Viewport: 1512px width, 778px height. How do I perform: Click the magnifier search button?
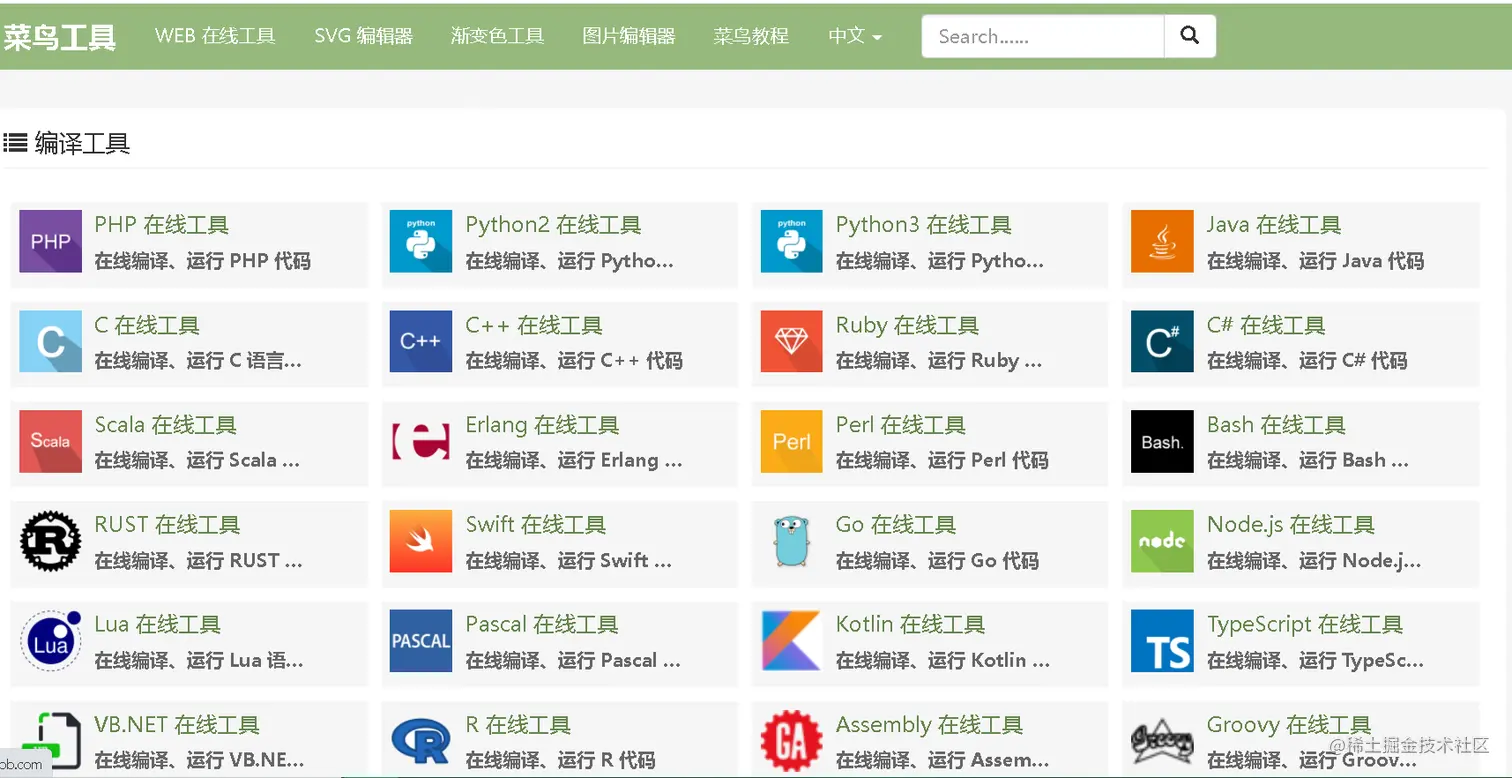(x=1190, y=36)
